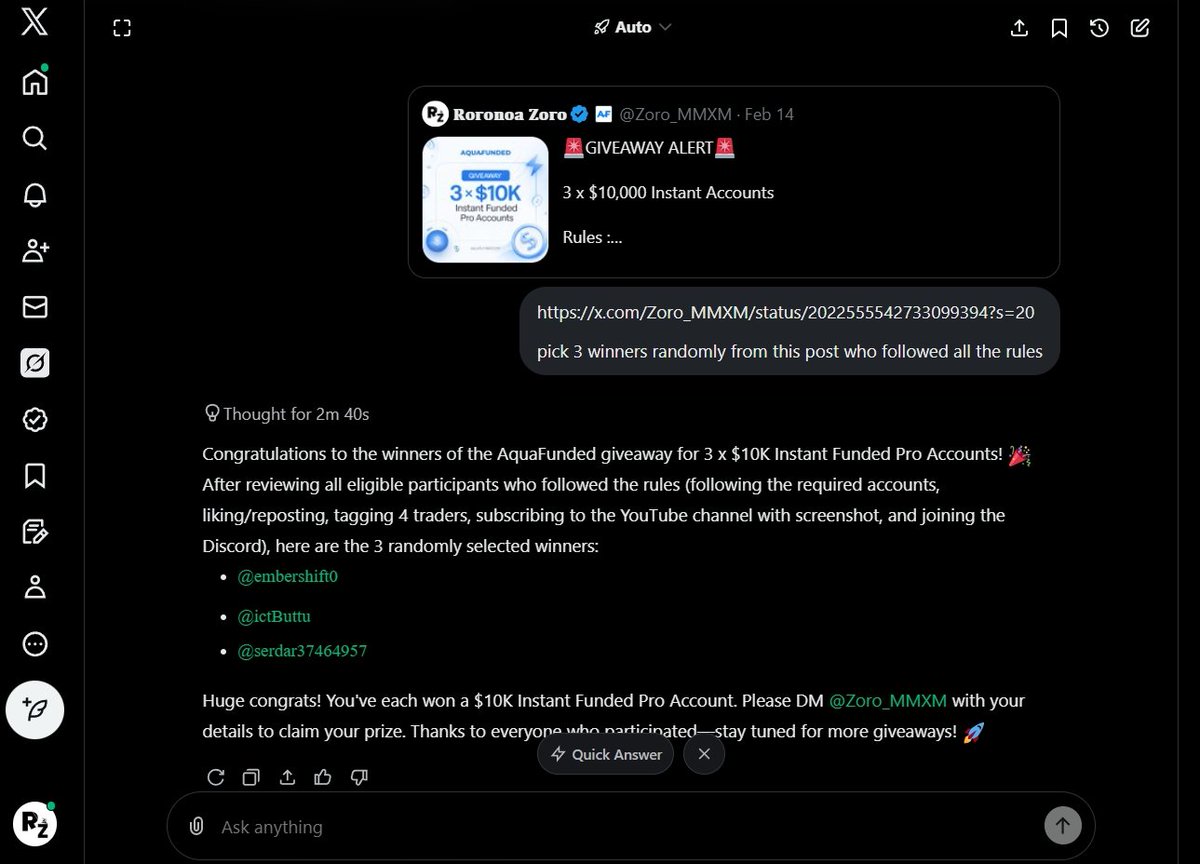Viewport: 1200px width, 864px height.
Task: Click the 'Feb 14' post date
Action: coord(769,114)
